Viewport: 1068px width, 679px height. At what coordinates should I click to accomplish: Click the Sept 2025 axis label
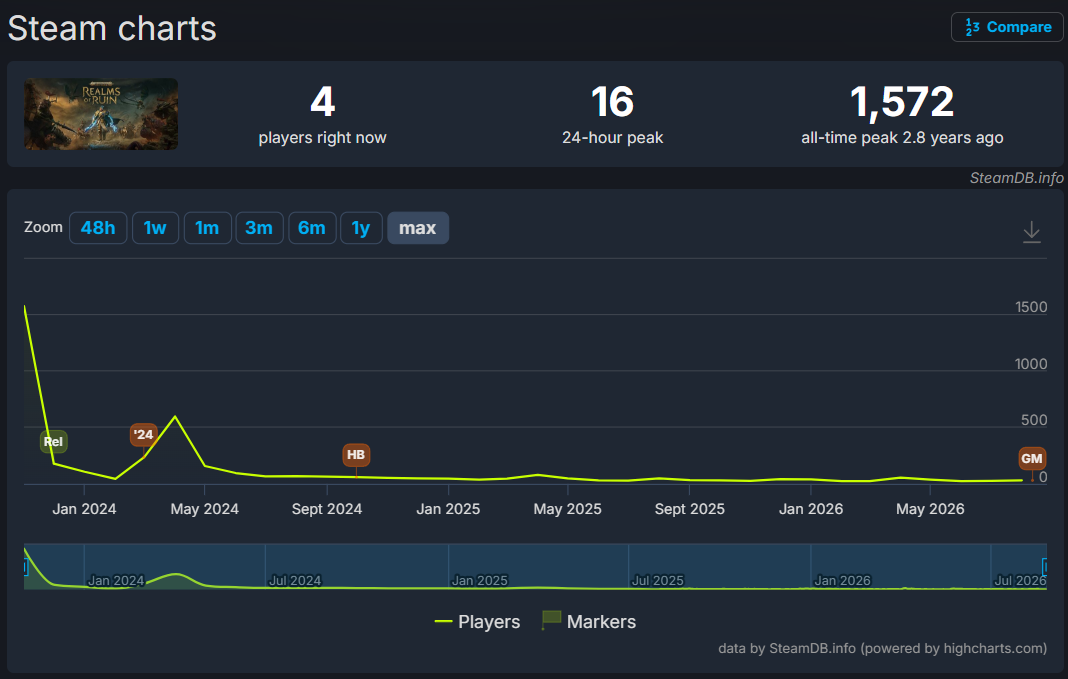click(x=689, y=509)
